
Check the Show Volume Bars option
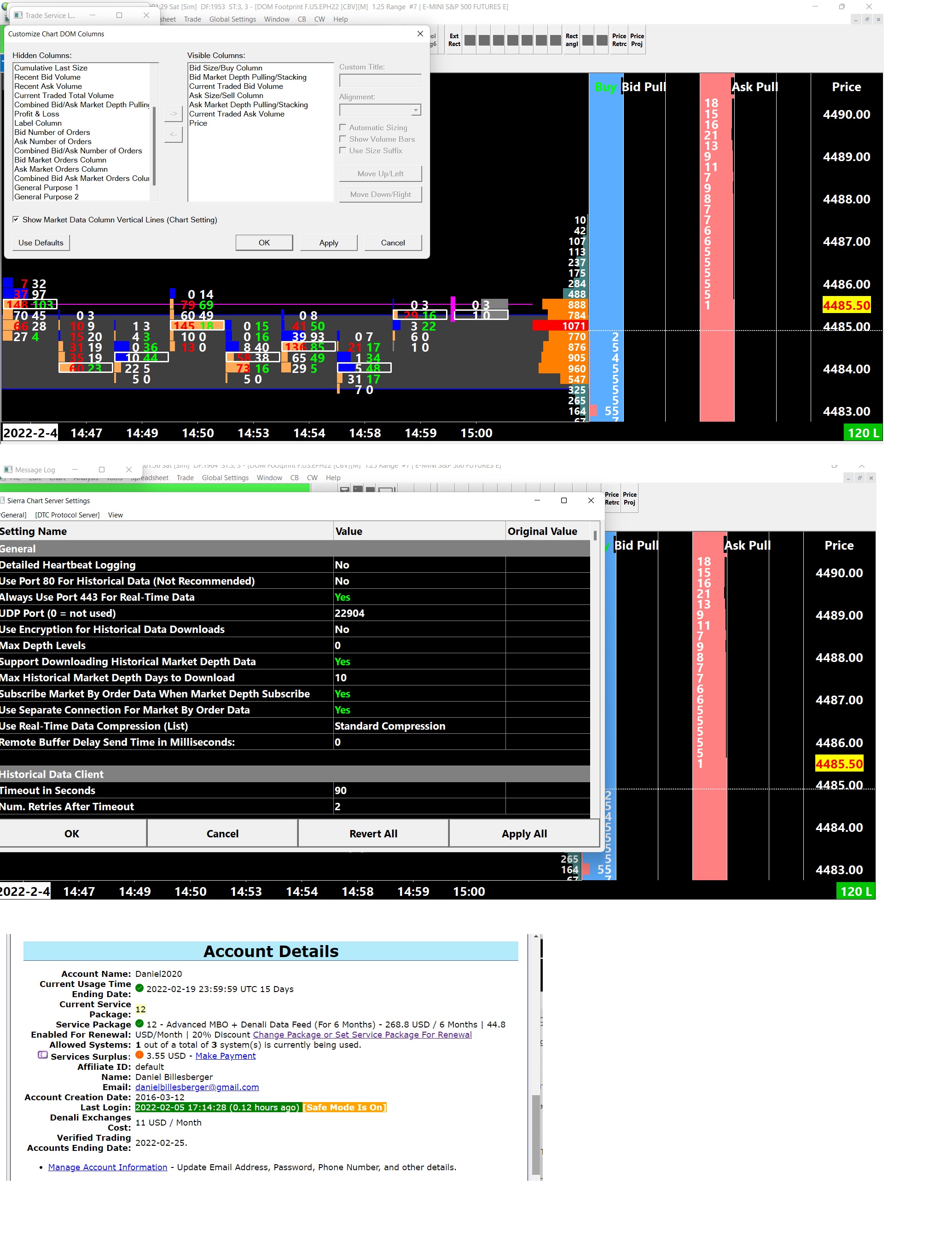coord(342,139)
